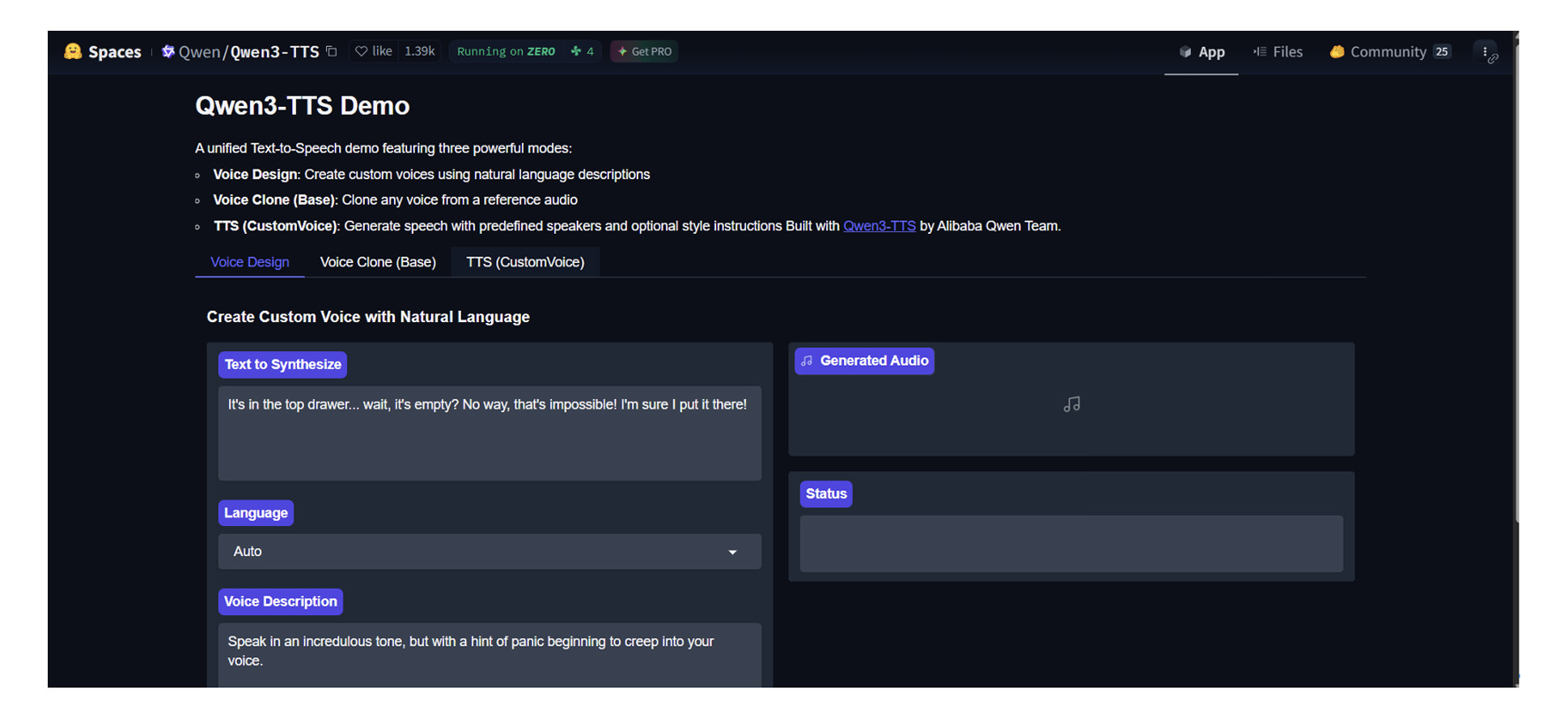The height and width of the screenshot is (722, 1568).
Task: Click the Qwen organization avatar icon
Action: 168,52
